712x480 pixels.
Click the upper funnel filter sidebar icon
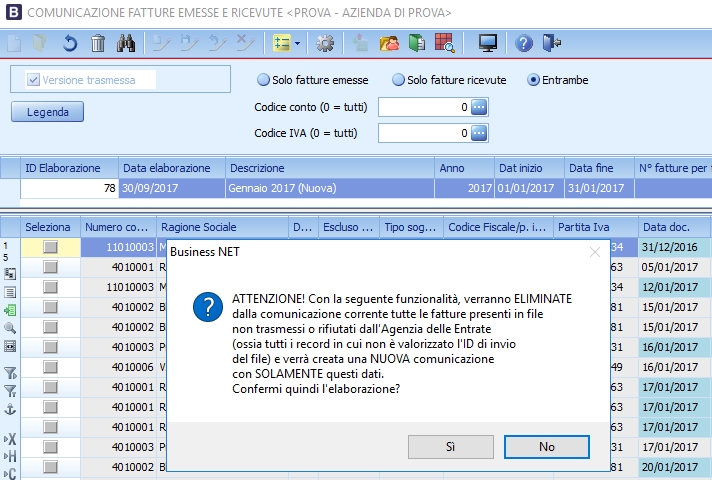coord(10,373)
